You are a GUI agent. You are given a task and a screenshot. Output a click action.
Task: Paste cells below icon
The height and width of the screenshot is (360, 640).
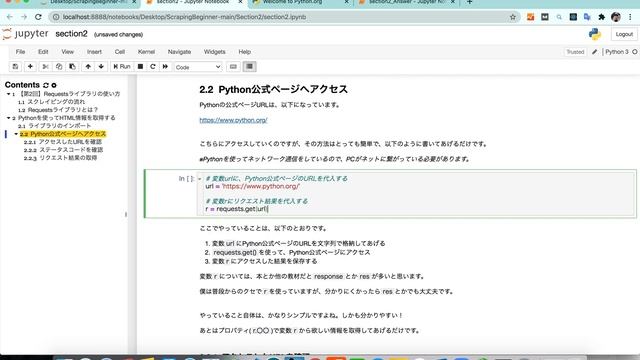coord(72,67)
